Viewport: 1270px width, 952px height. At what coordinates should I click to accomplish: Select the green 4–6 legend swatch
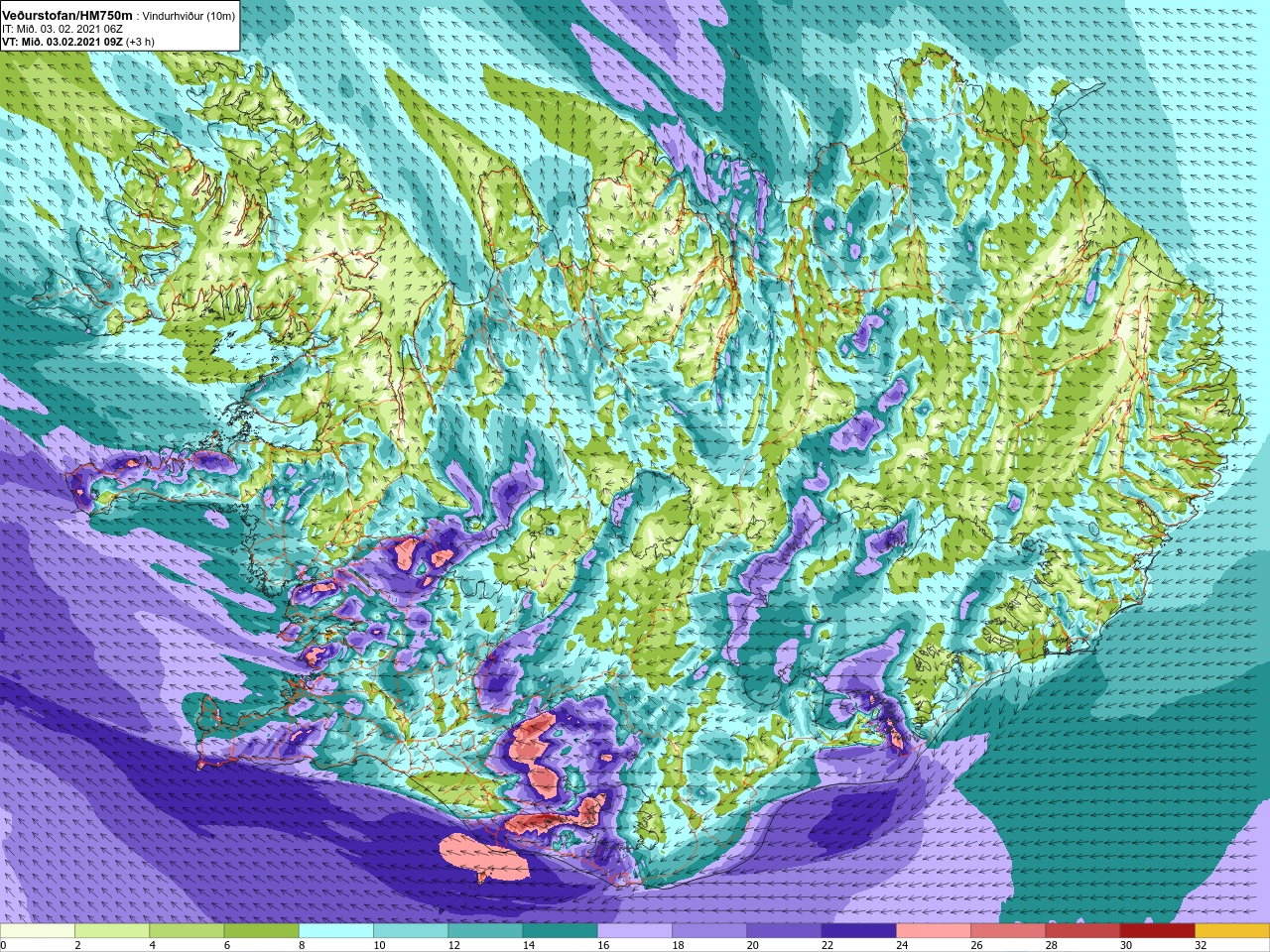(x=187, y=931)
